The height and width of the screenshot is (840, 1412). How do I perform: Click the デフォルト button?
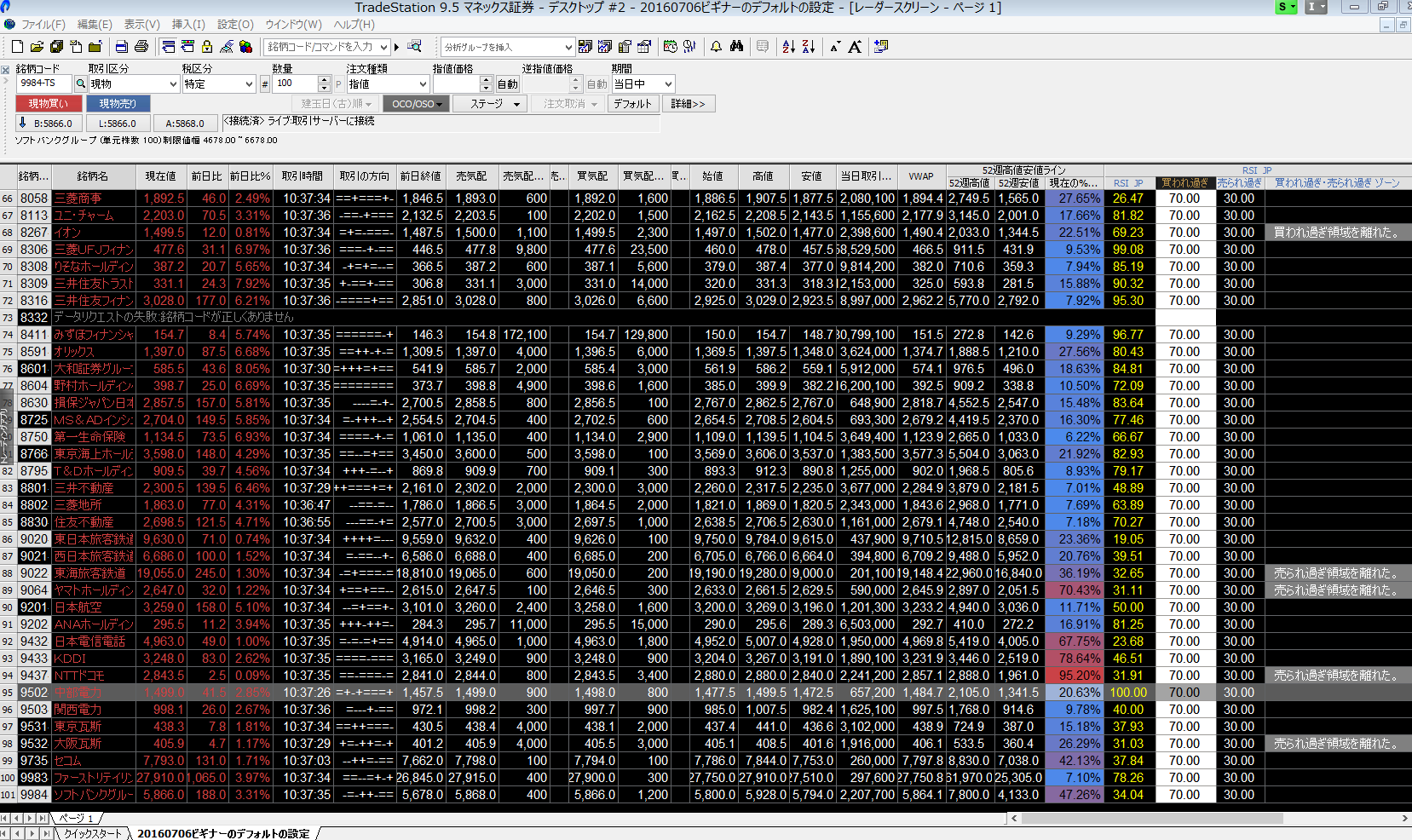[x=632, y=104]
